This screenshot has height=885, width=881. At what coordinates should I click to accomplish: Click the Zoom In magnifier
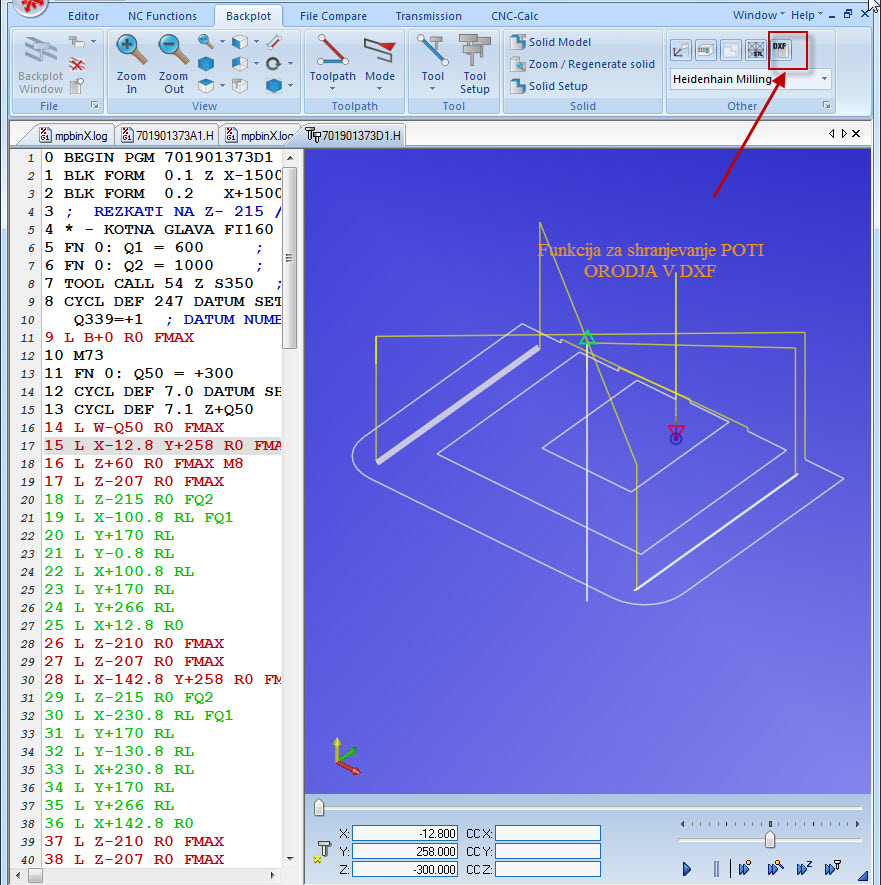point(131,49)
